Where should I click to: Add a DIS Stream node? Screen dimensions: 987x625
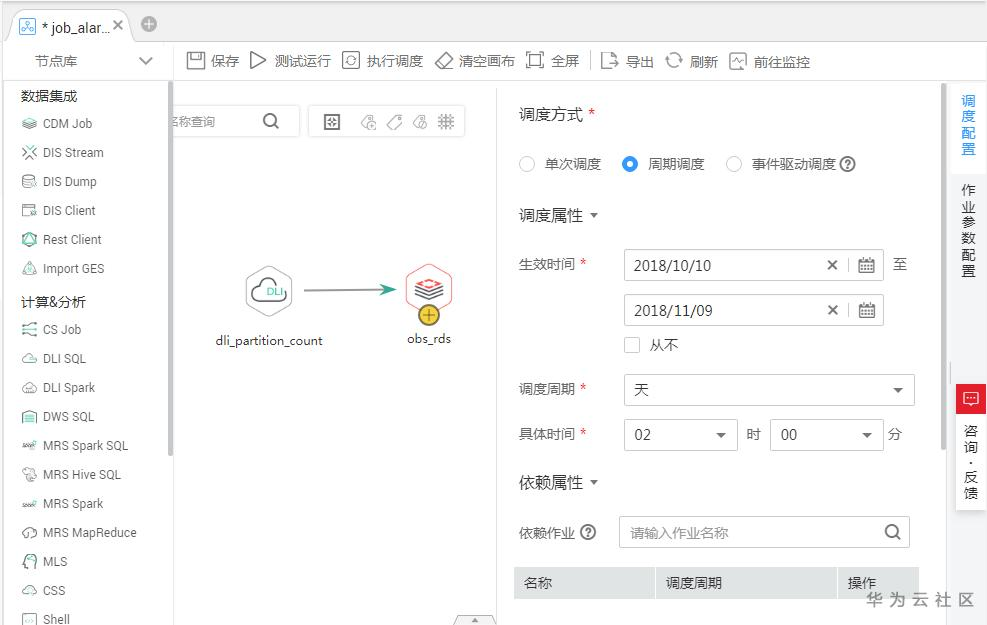pos(62,152)
